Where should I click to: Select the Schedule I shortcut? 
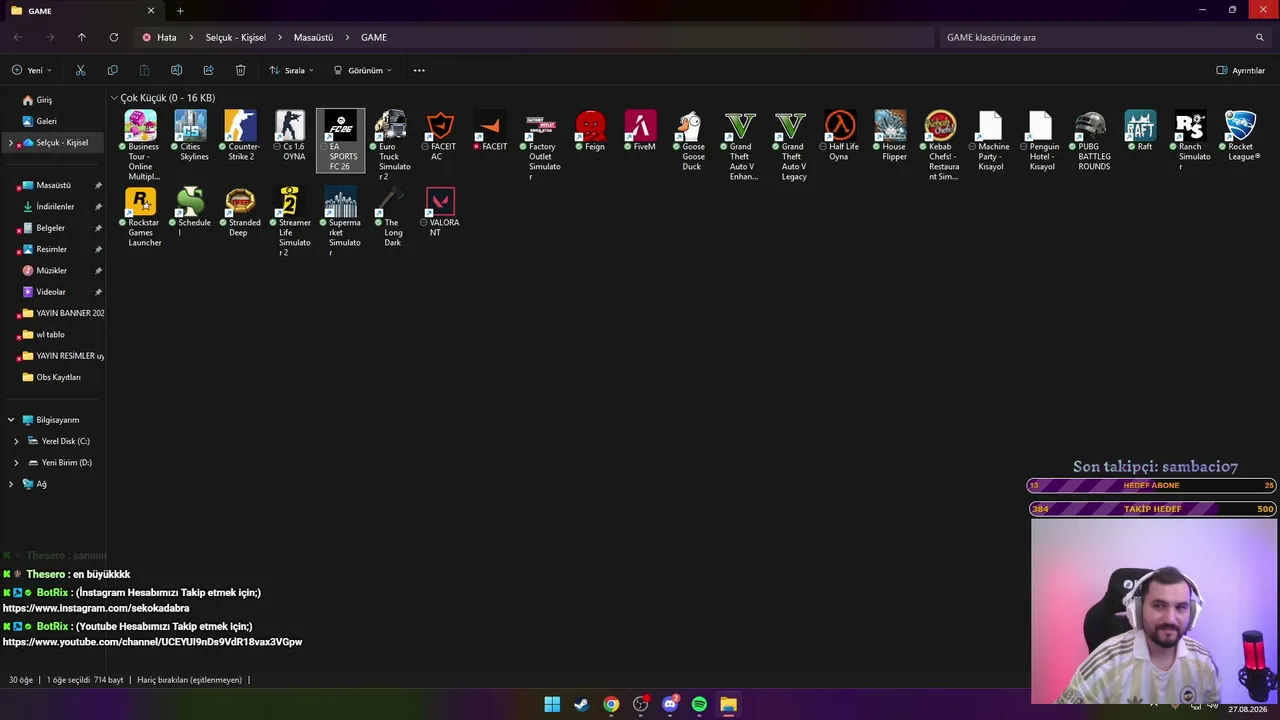click(191, 212)
